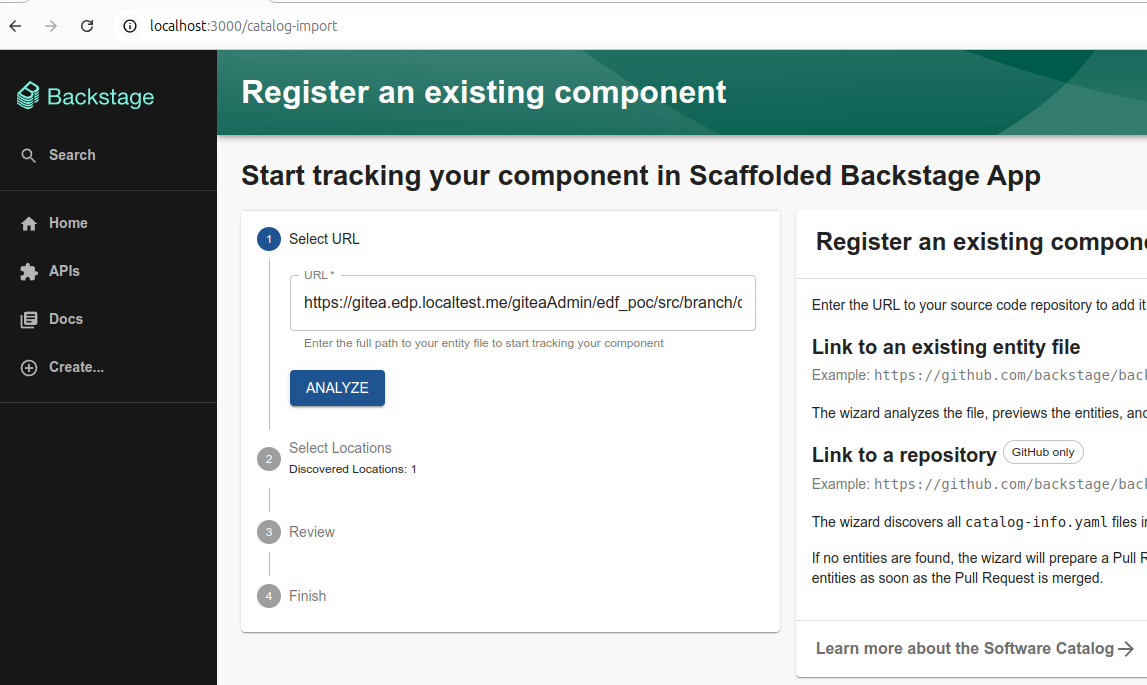Viewport: 1147px width, 685px height.
Task: Go to Home via house icon
Action: click(x=29, y=223)
